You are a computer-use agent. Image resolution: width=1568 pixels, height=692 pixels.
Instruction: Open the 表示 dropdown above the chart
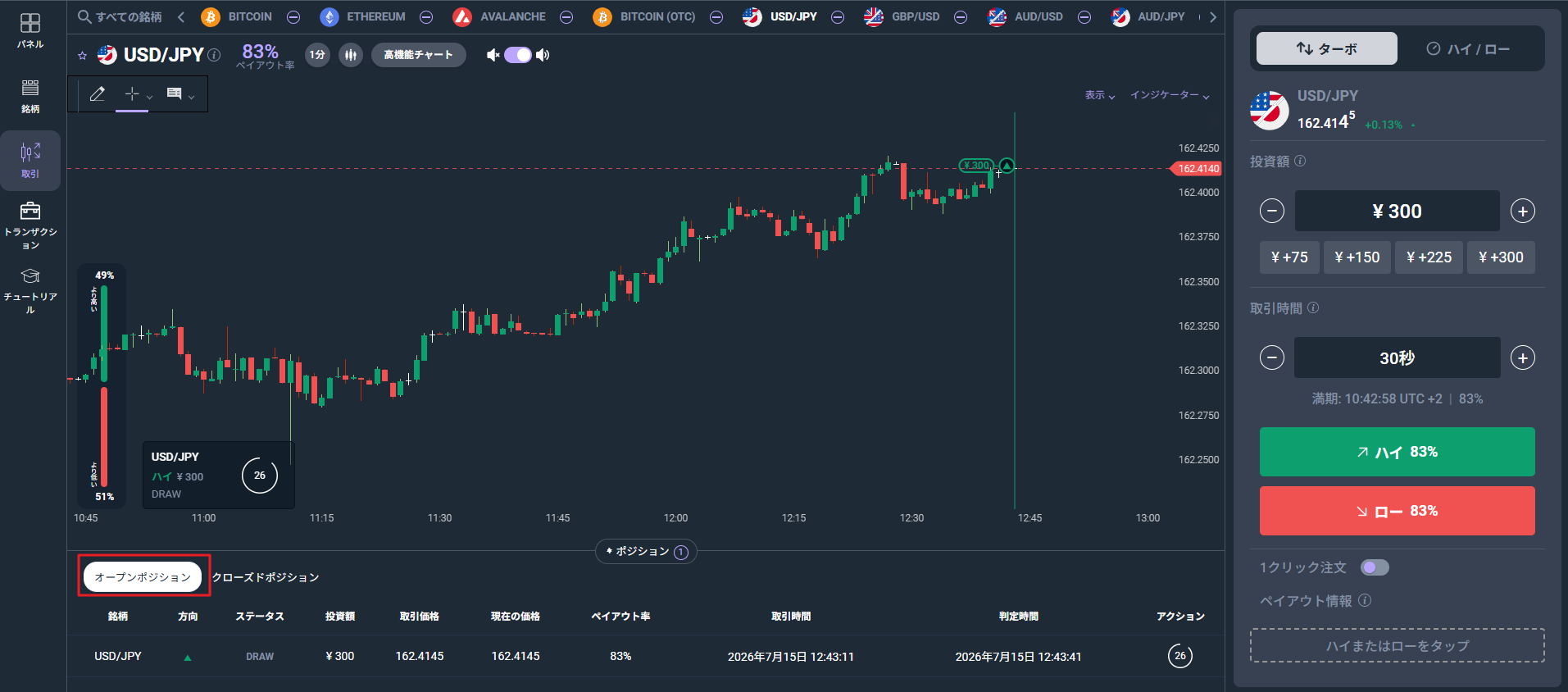click(x=1100, y=95)
